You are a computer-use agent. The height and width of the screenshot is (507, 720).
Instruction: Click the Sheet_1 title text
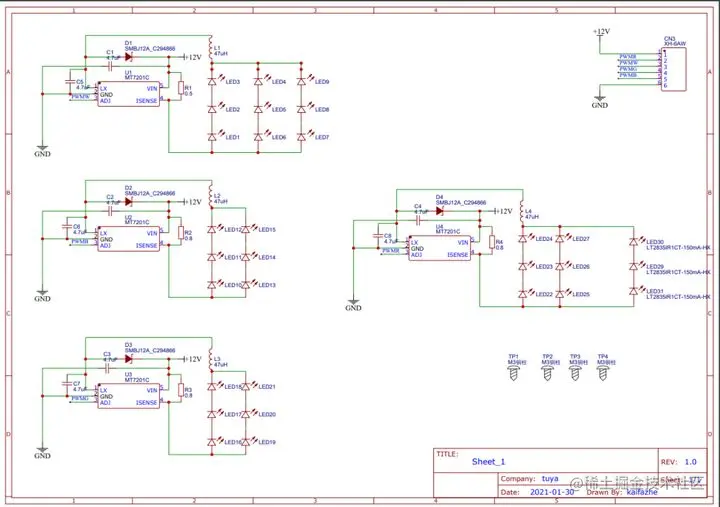click(489, 462)
